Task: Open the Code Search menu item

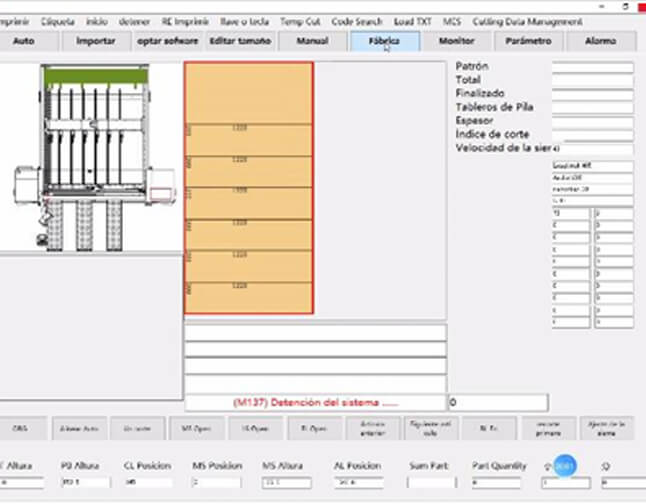Action: (357, 22)
